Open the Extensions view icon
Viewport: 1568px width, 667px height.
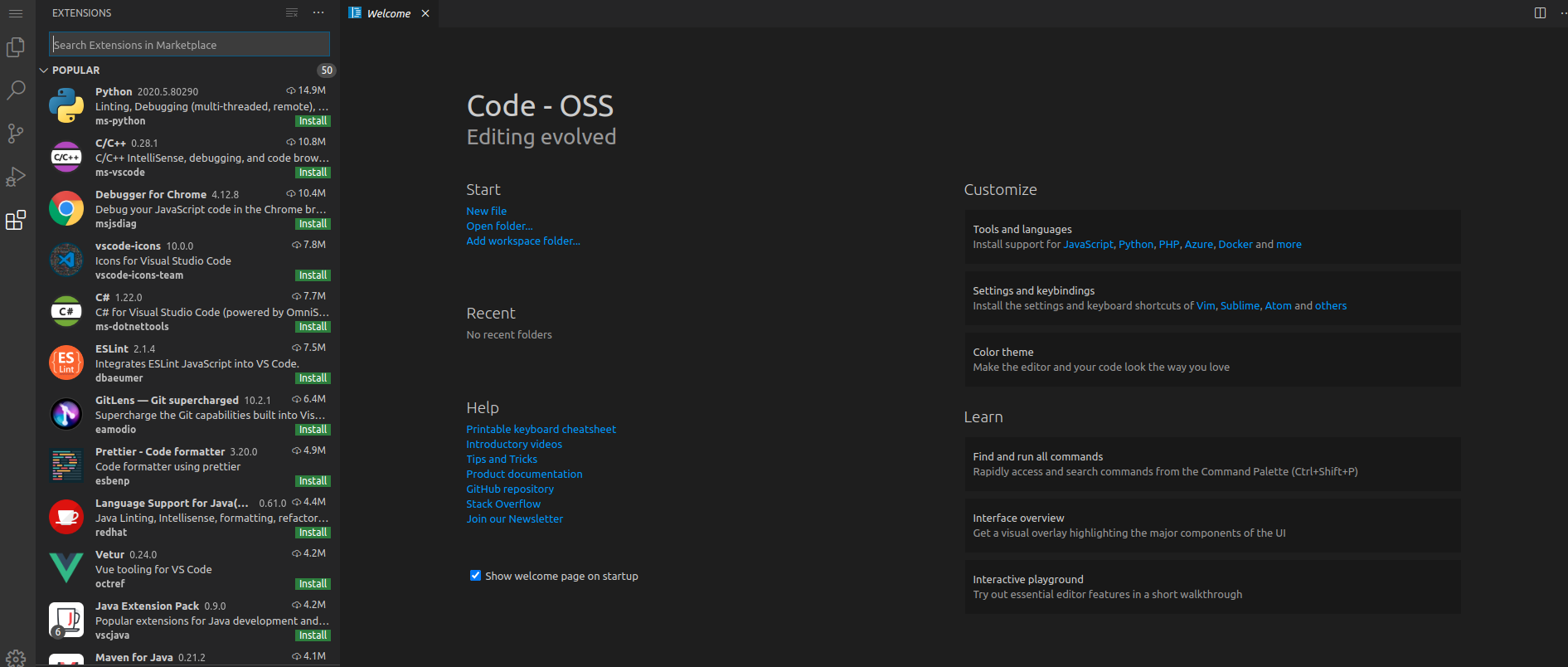pyautogui.click(x=16, y=220)
